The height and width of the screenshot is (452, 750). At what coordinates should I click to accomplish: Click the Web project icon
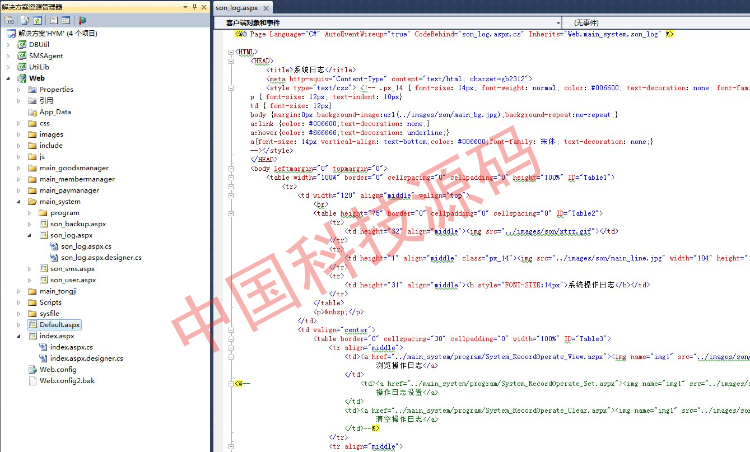coord(22,78)
